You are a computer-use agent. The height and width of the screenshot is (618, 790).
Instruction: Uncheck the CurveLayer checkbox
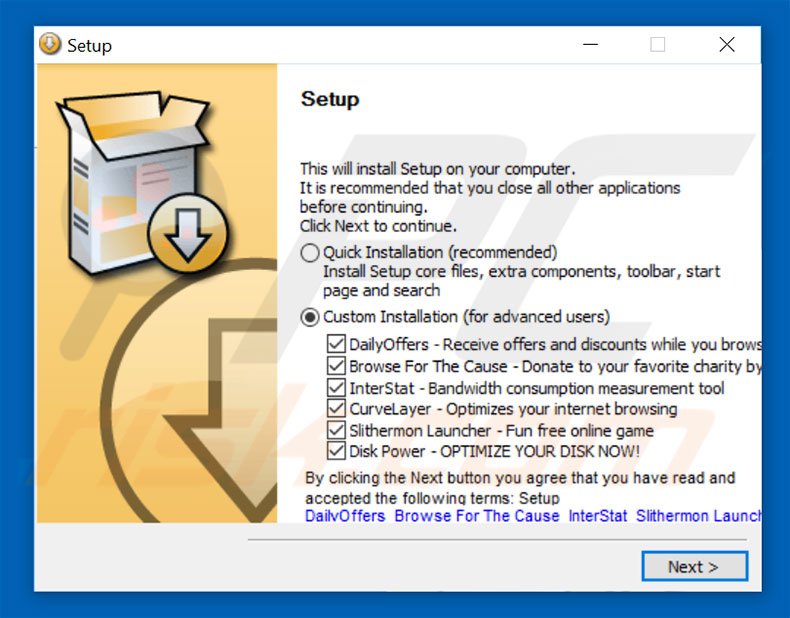click(x=336, y=409)
